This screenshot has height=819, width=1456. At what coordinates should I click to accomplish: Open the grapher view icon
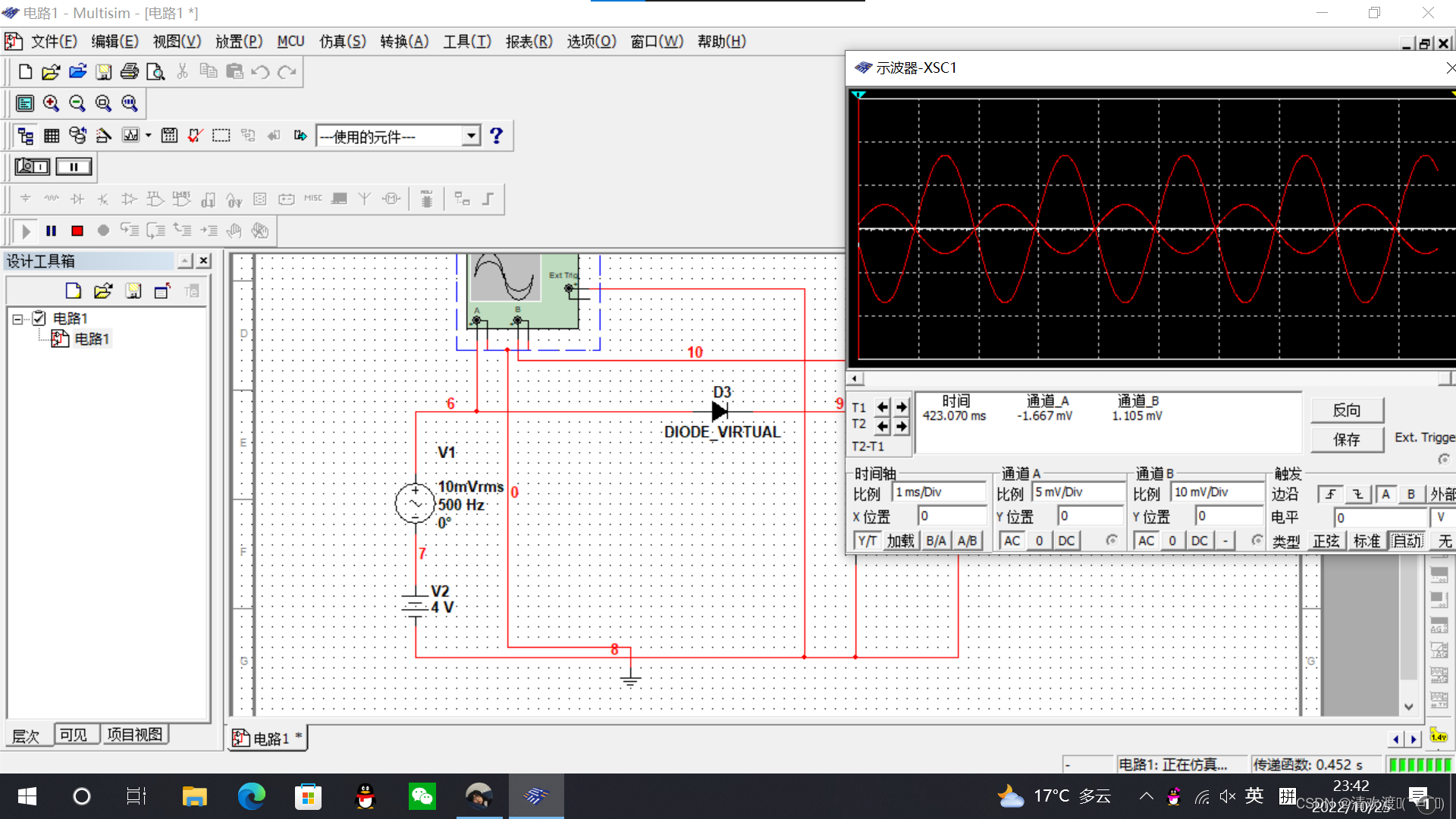pyautogui.click(x=131, y=136)
